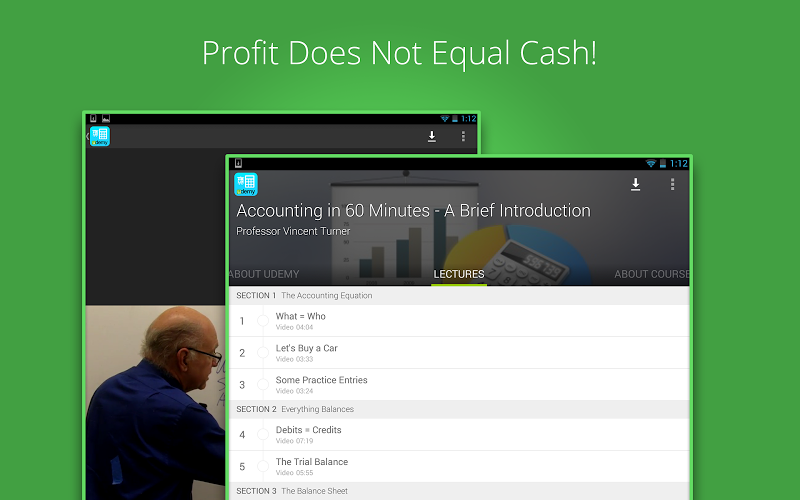
Task: Tap Video 04:04 duration text
Action: [294, 327]
